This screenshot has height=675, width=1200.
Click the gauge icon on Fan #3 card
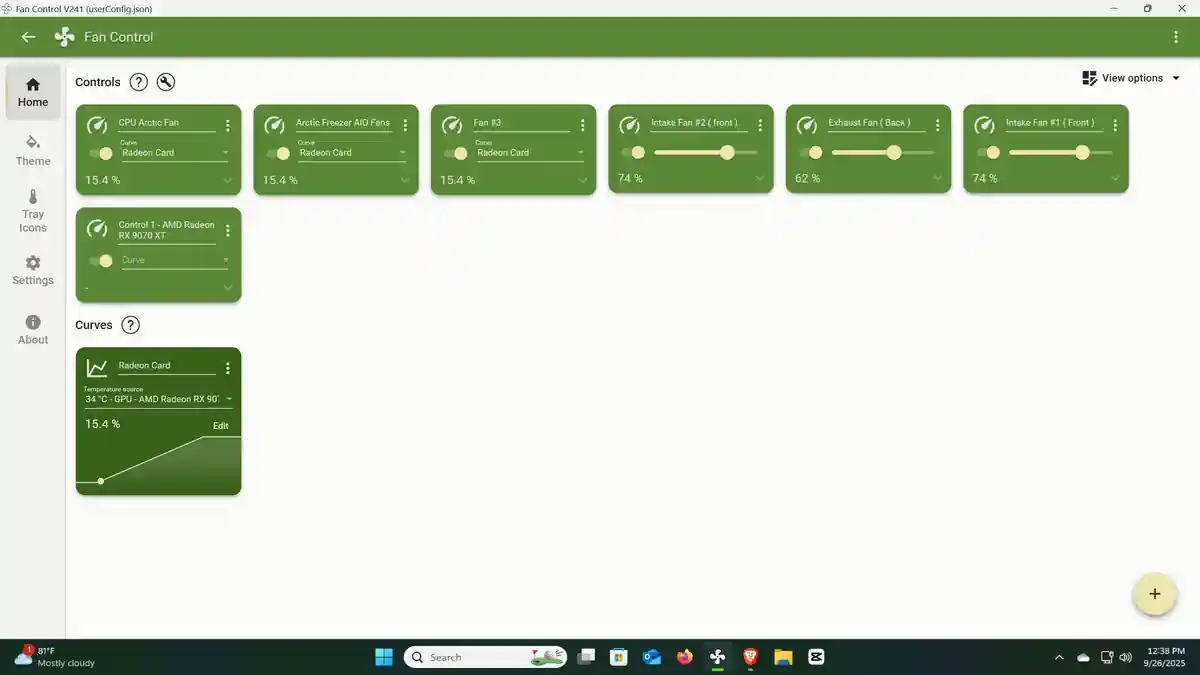point(452,125)
